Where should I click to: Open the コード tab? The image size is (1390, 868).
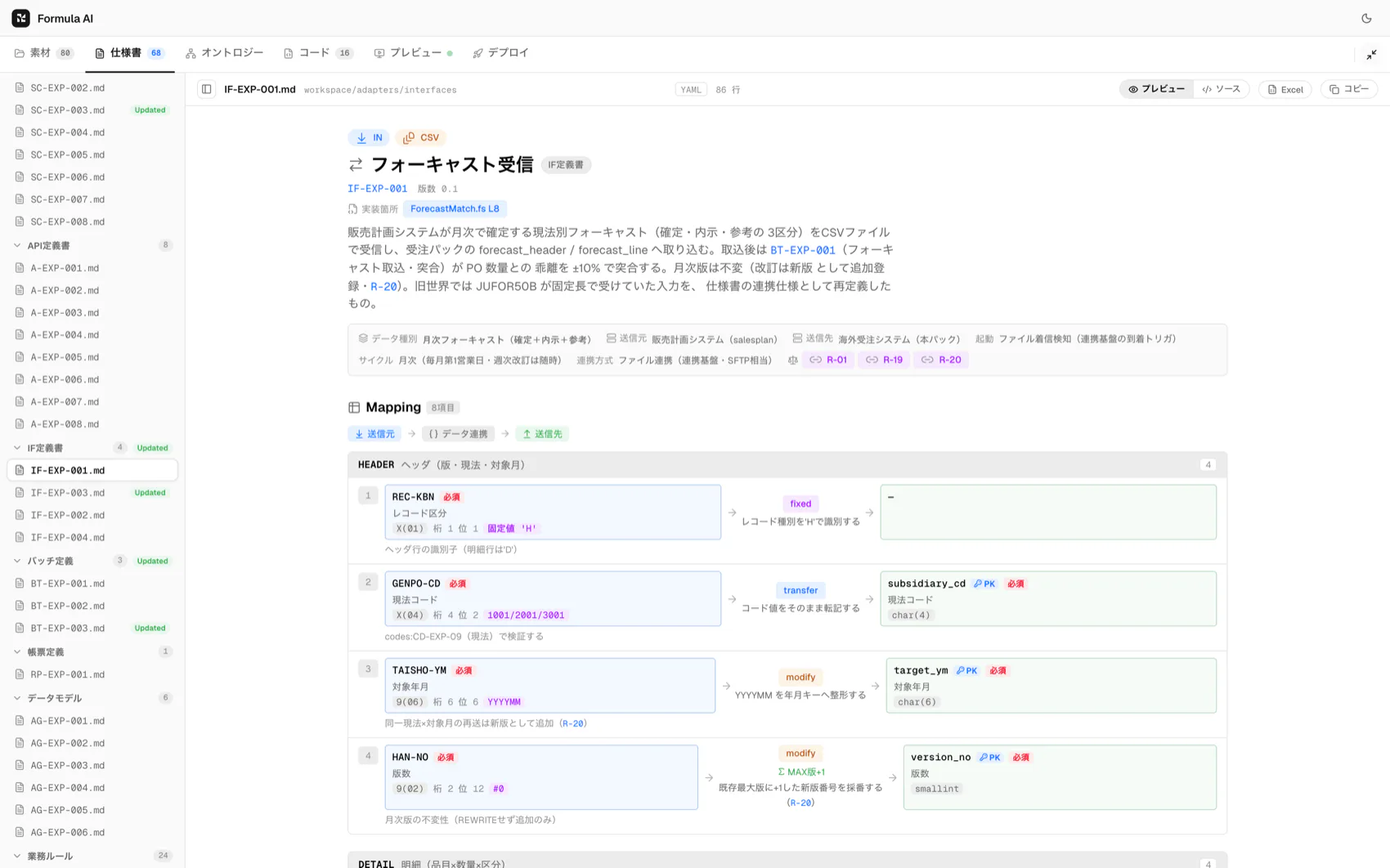318,53
